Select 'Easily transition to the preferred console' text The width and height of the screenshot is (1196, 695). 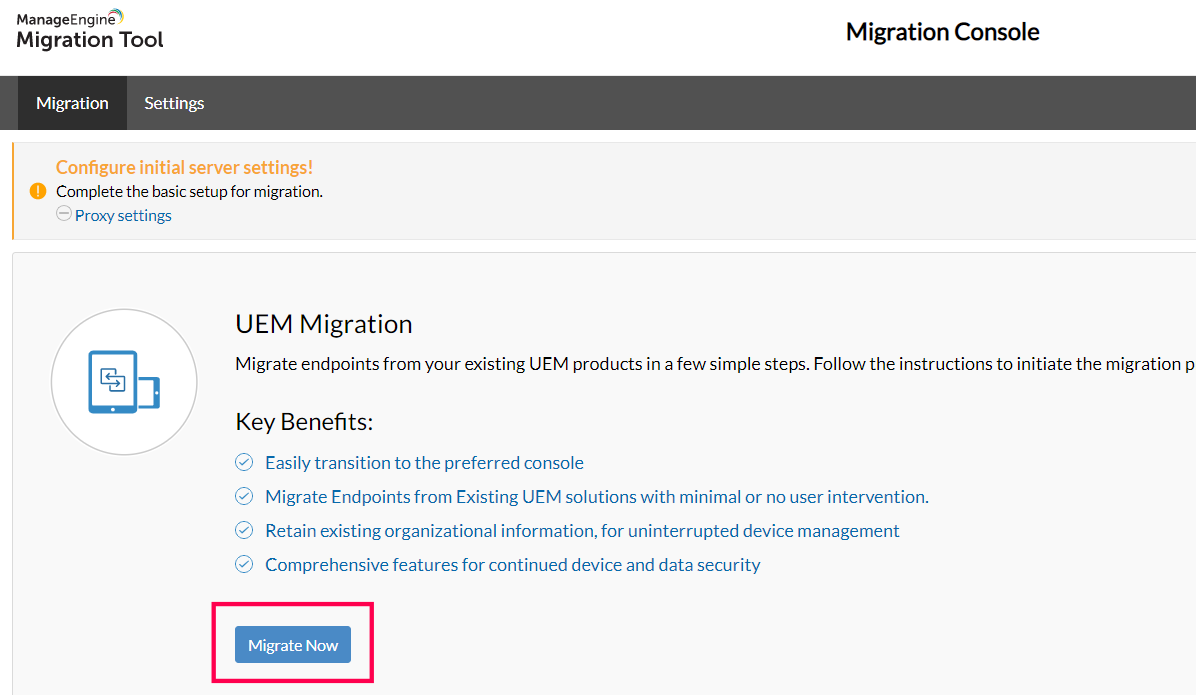point(424,462)
